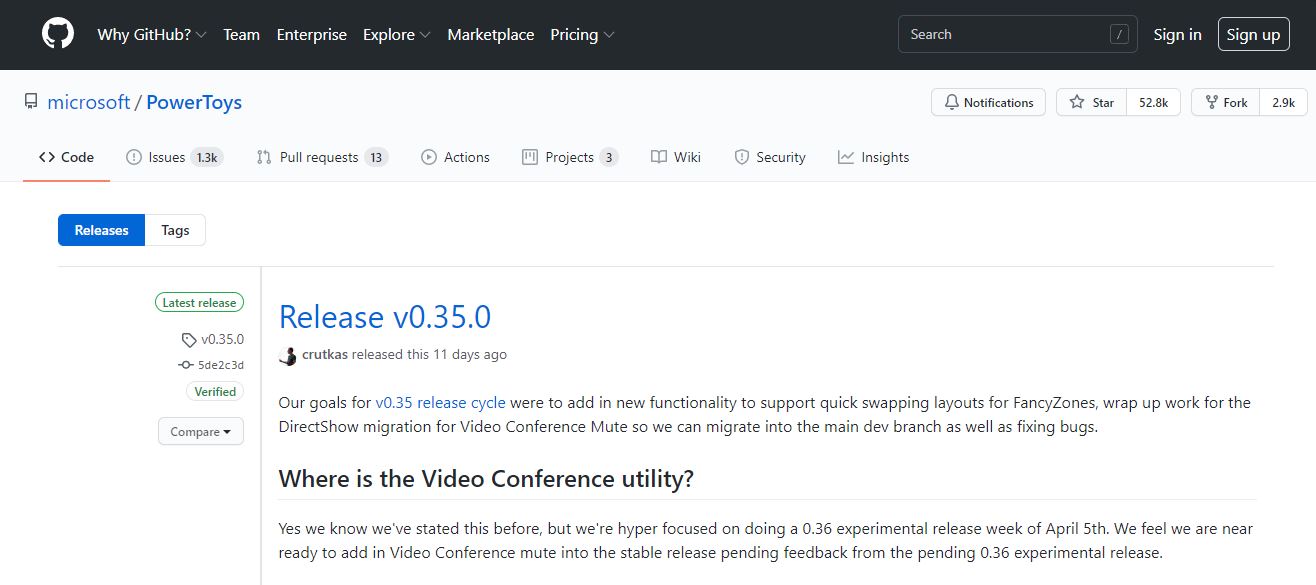Expand the Why GitHub? menu
Image resolution: width=1316 pixels, height=585 pixels.
(x=152, y=34)
